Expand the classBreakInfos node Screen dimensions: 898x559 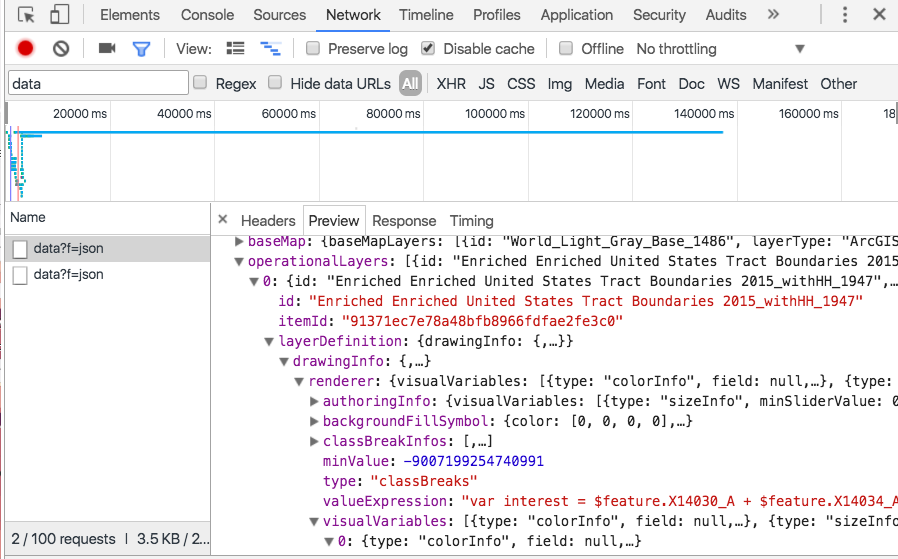point(314,441)
